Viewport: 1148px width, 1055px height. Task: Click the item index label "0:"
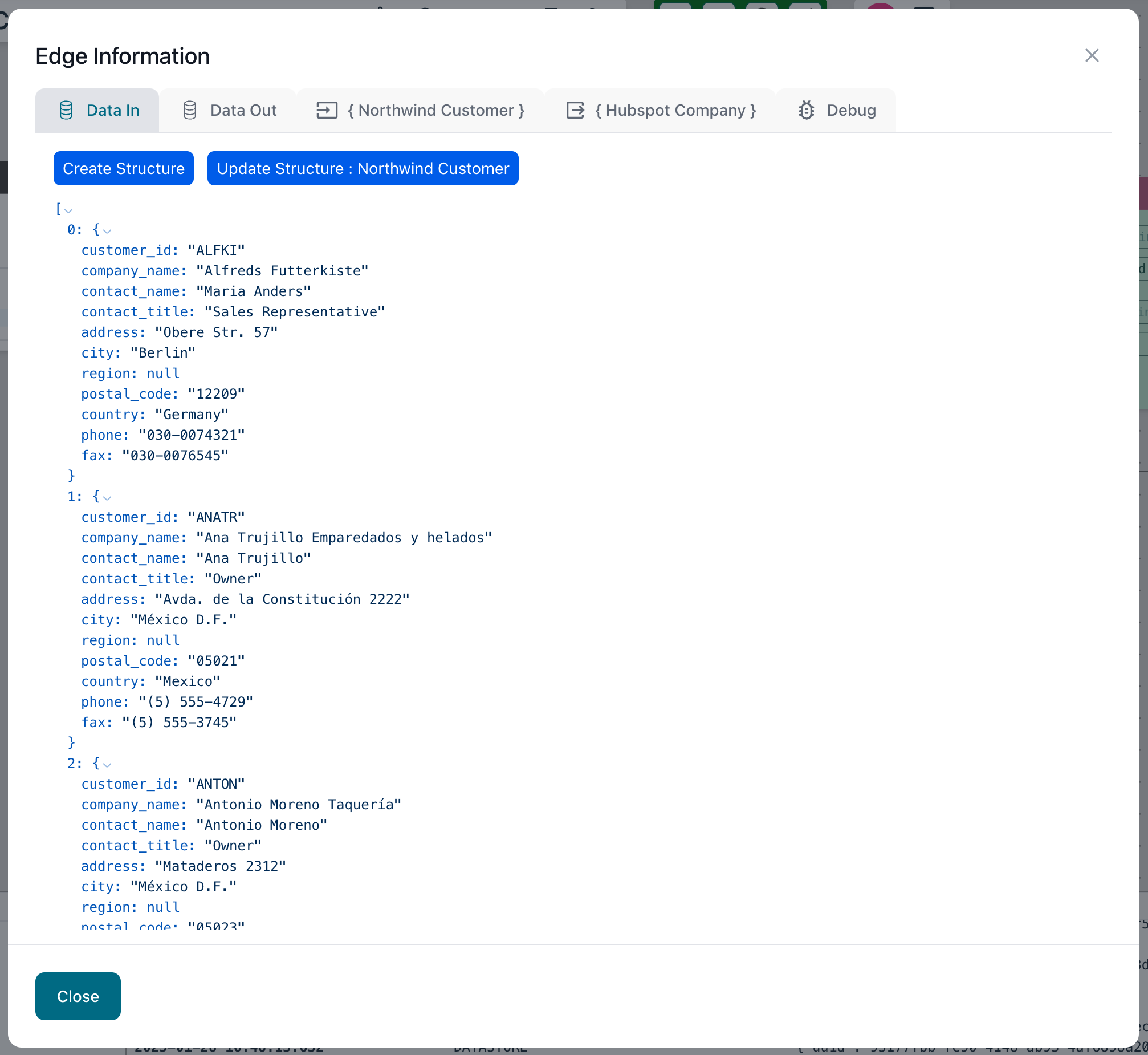coord(75,229)
